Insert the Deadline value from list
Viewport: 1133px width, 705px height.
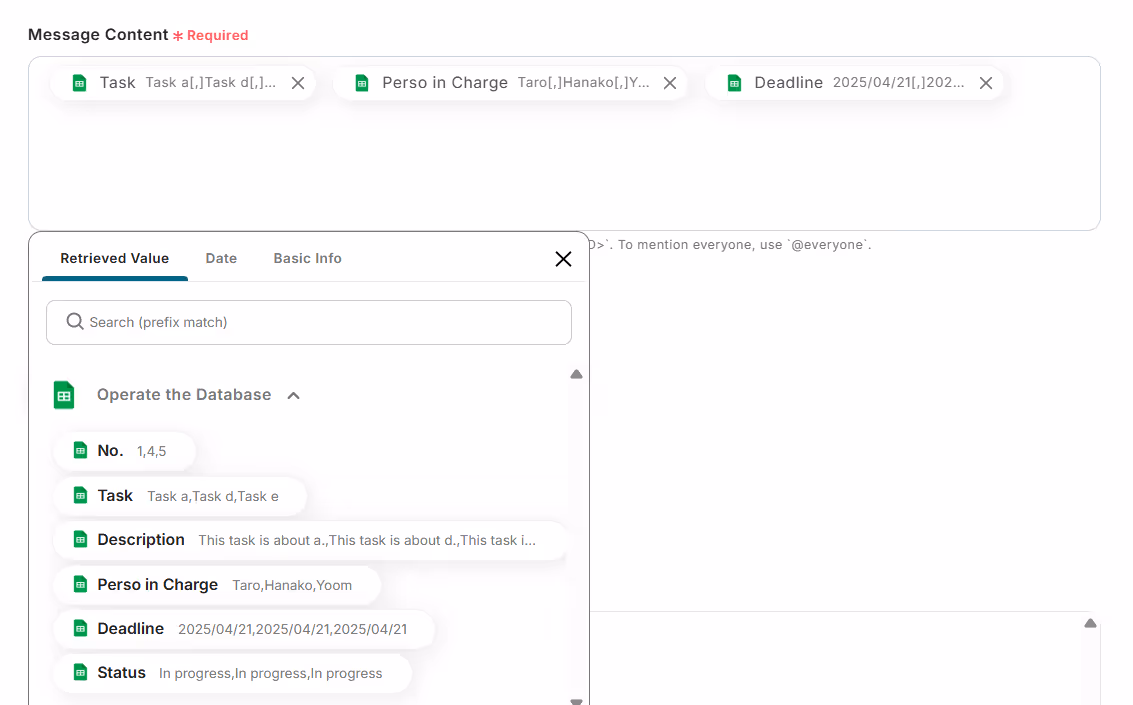(x=244, y=629)
